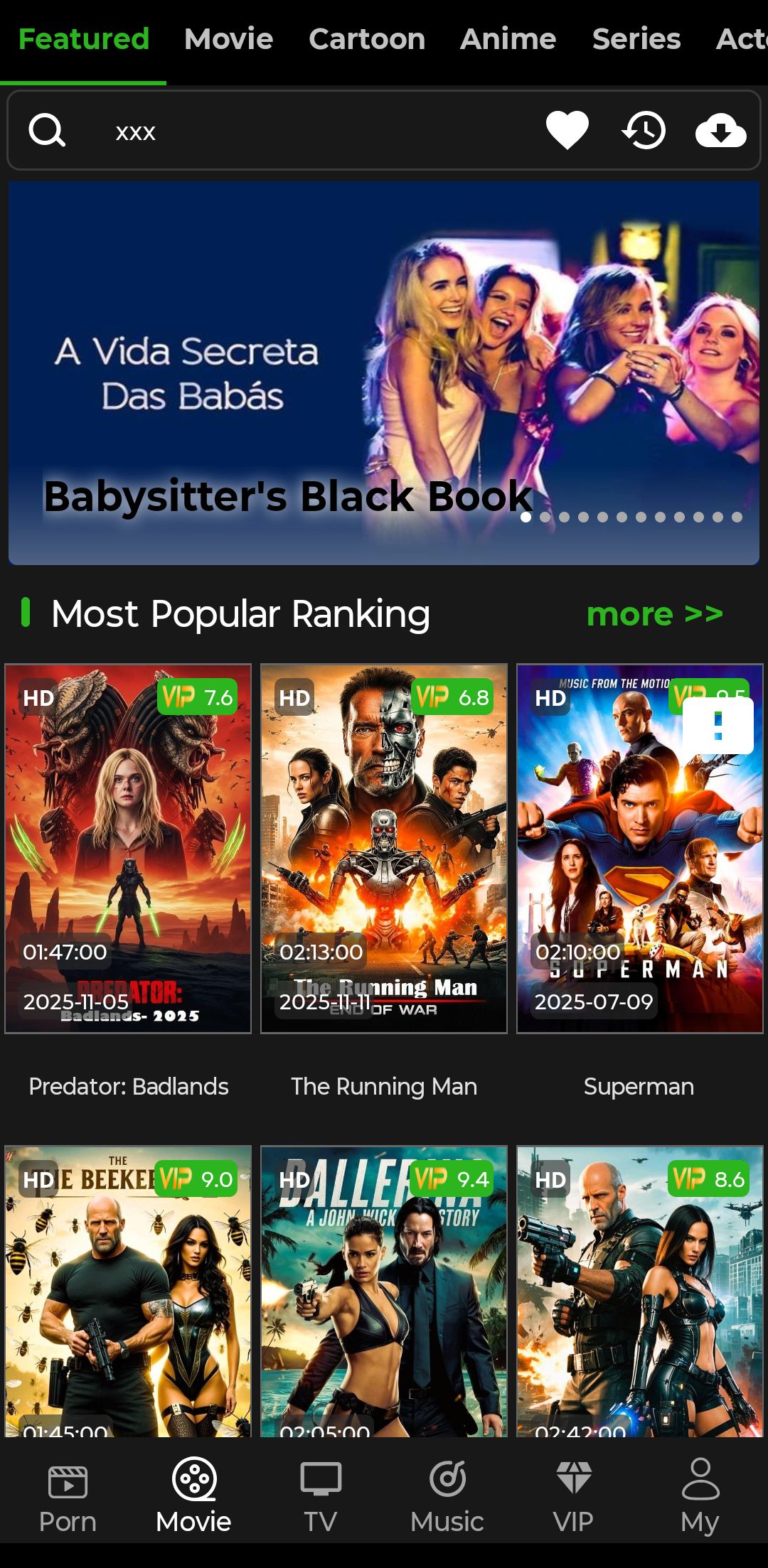
Task: Open the Predator: Badlands poster
Action: [128, 848]
